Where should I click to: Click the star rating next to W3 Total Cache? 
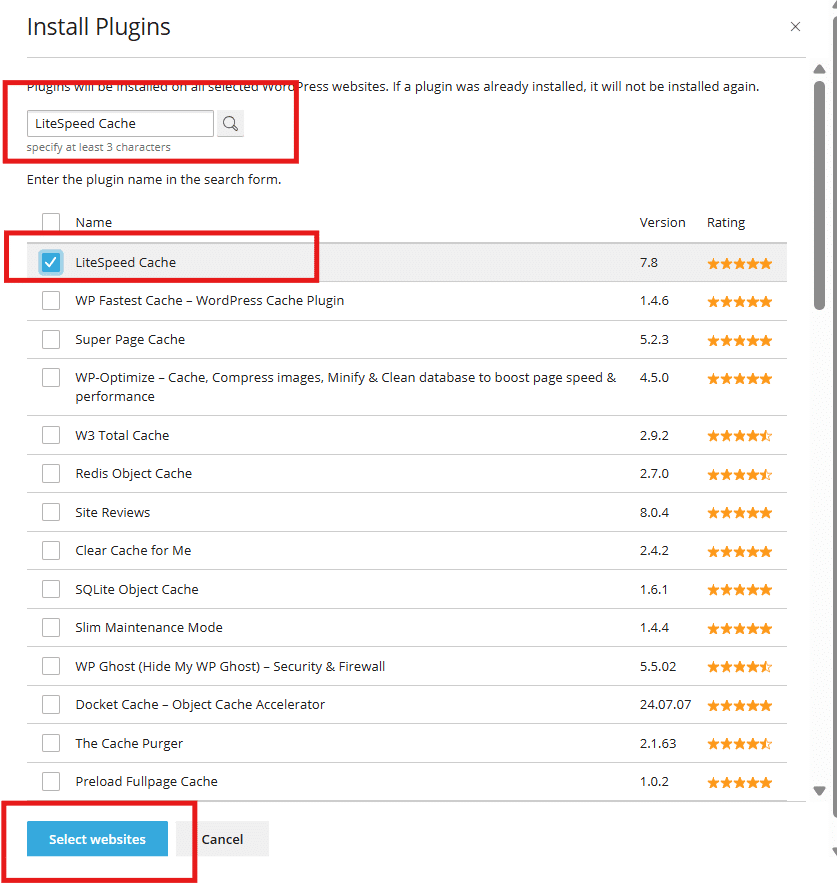tap(739, 435)
